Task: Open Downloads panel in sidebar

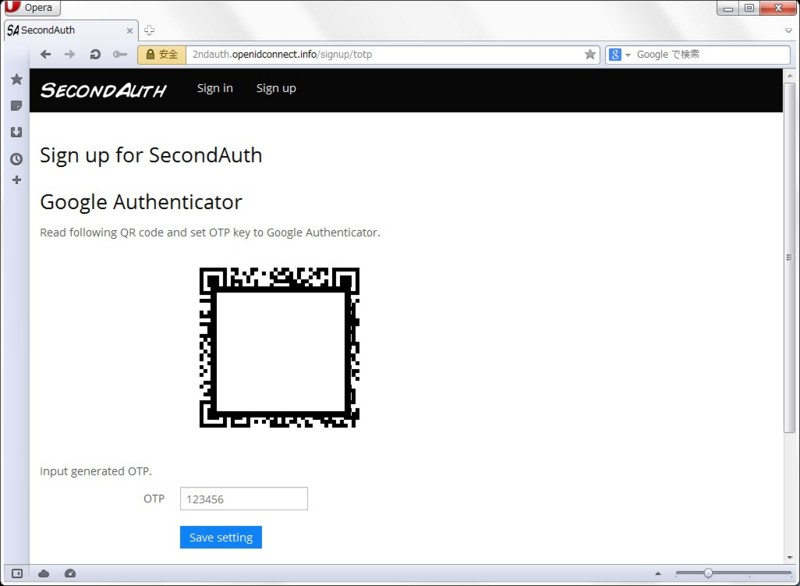Action: 16,132
